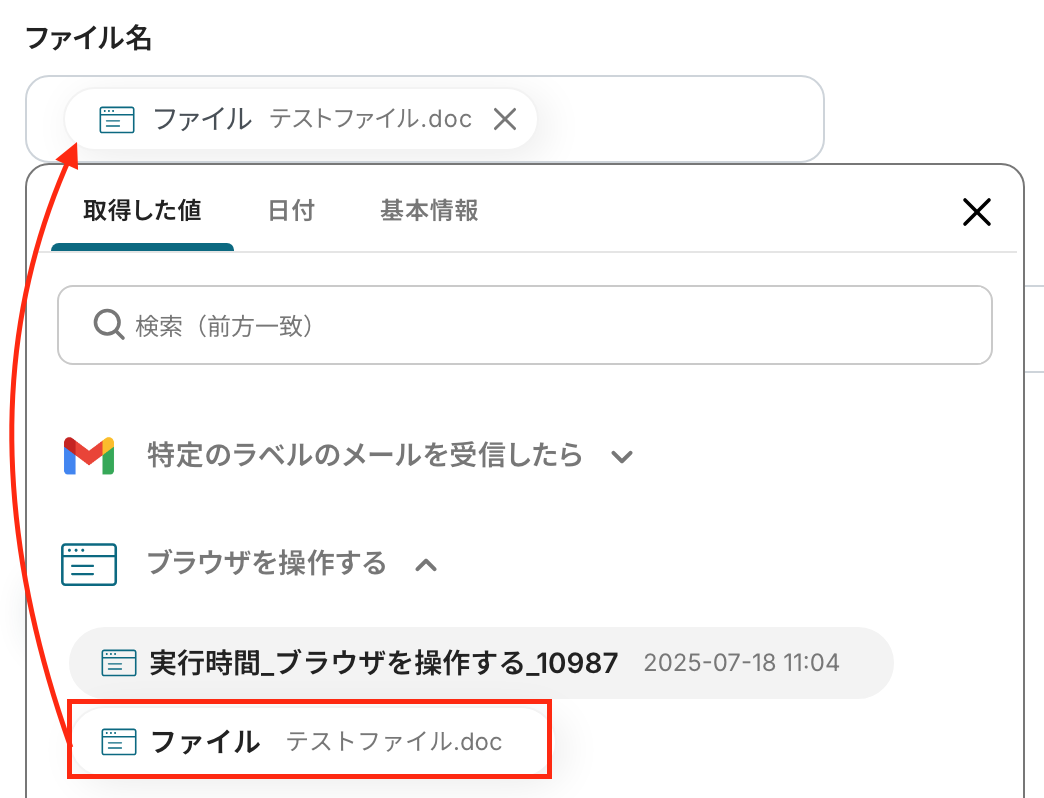Click the Gmail icon
Image resolution: width=1044 pixels, height=798 pixels.
pos(88,456)
